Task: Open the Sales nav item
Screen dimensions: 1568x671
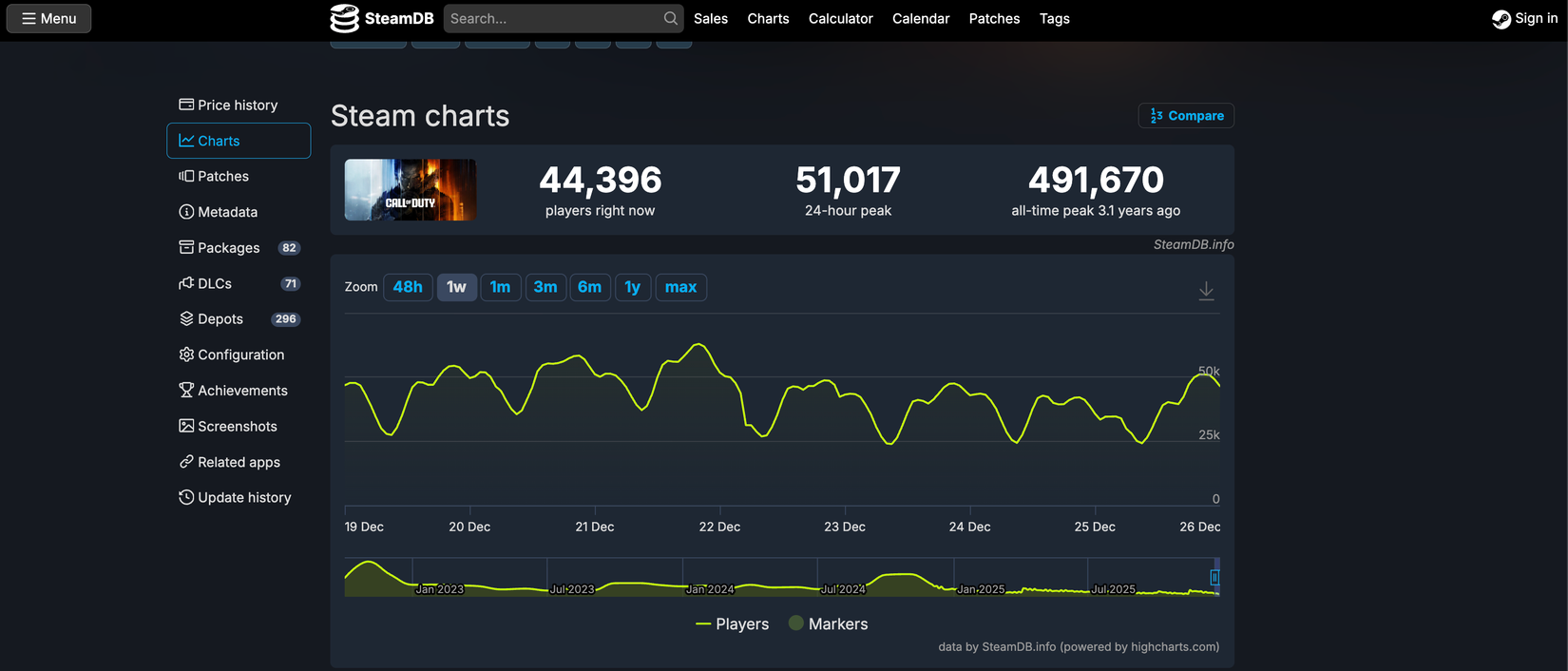Action: 711,18
